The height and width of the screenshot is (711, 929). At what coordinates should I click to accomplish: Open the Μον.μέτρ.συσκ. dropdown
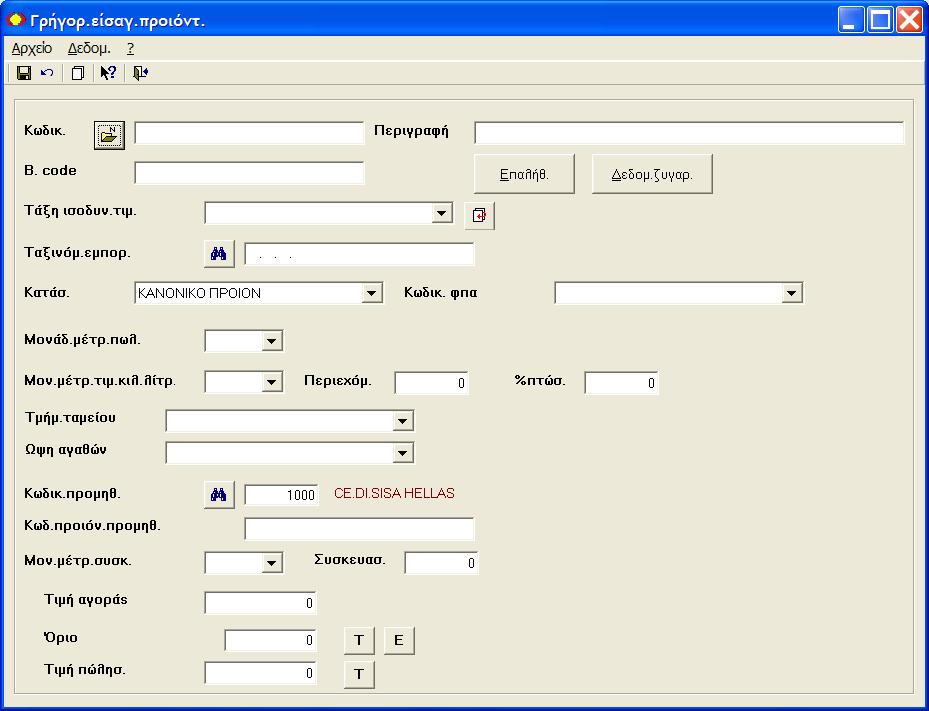[271, 562]
